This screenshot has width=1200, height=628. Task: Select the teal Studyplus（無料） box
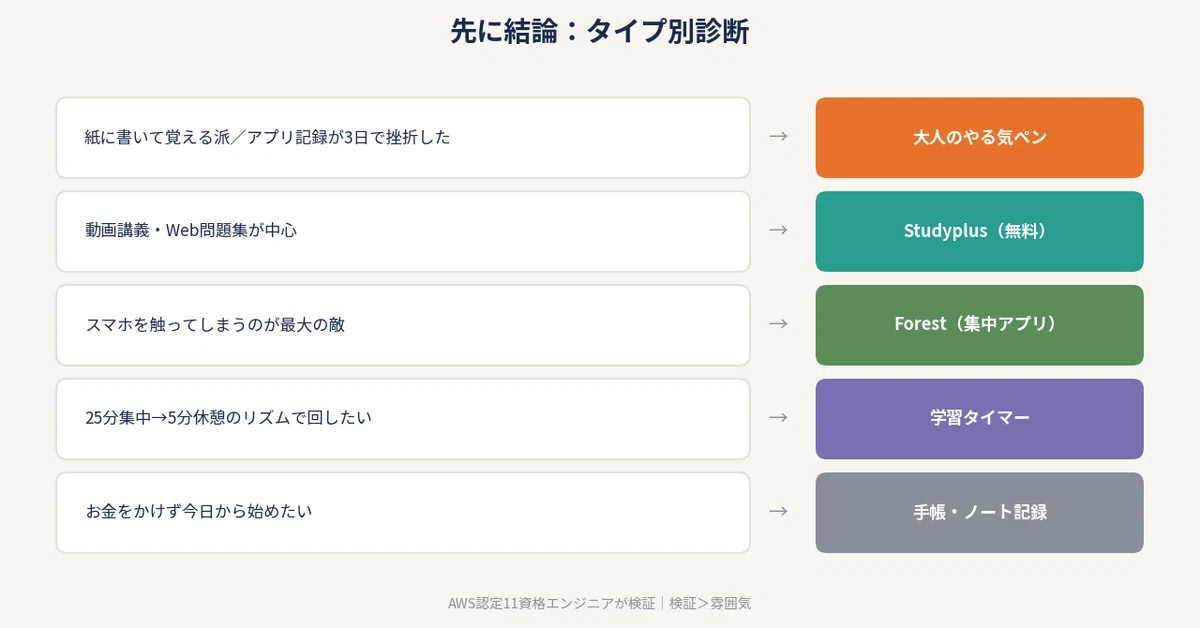click(979, 231)
